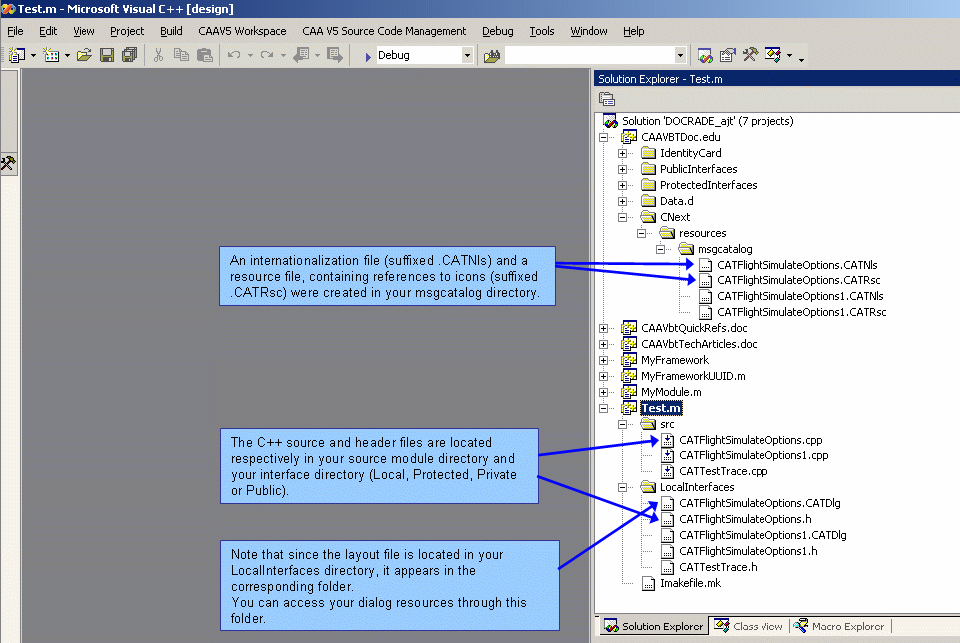The height and width of the screenshot is (643, 960).
Task: Click the Properties Window toolbar icon
Action: pos(727,55)
